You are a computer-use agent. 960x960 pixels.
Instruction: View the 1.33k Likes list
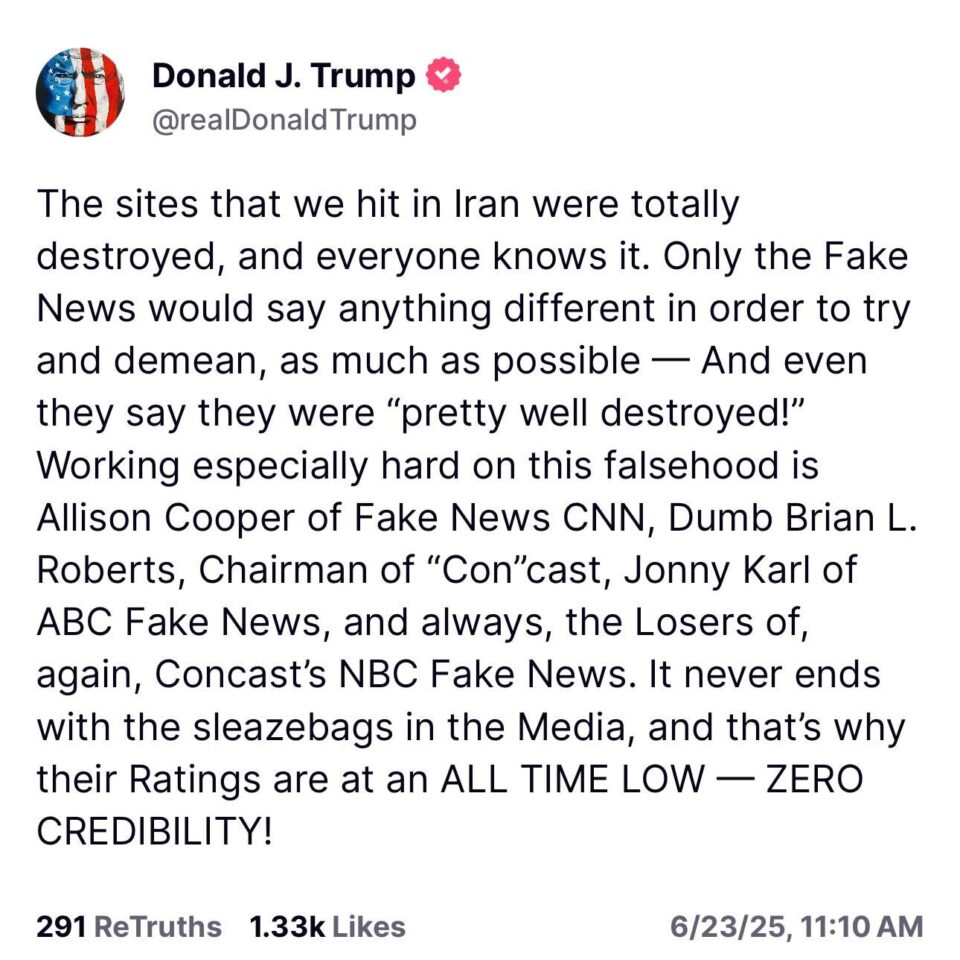[328, 926]
